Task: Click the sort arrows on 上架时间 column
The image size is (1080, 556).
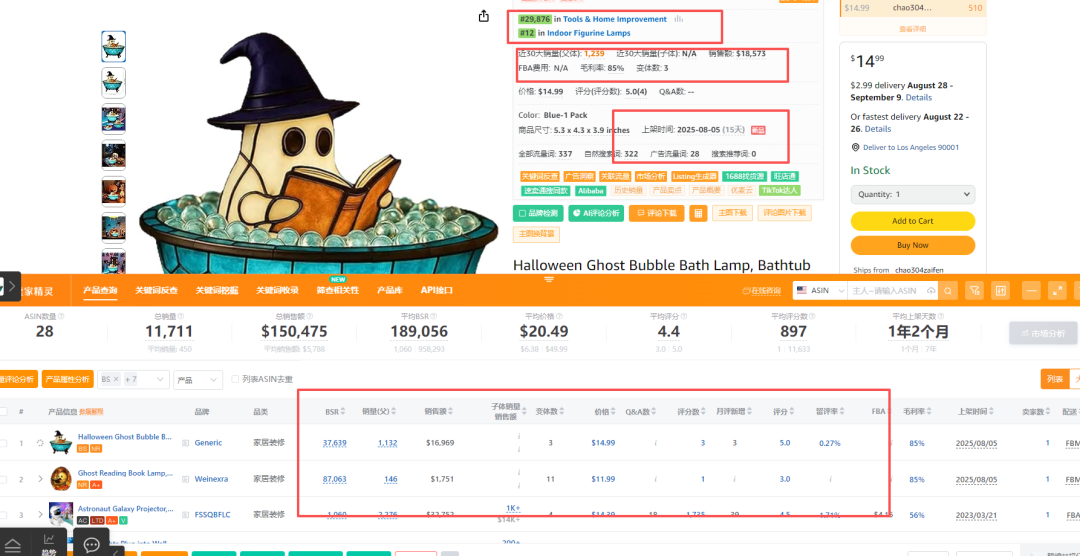Action: (x=989, y=411)
